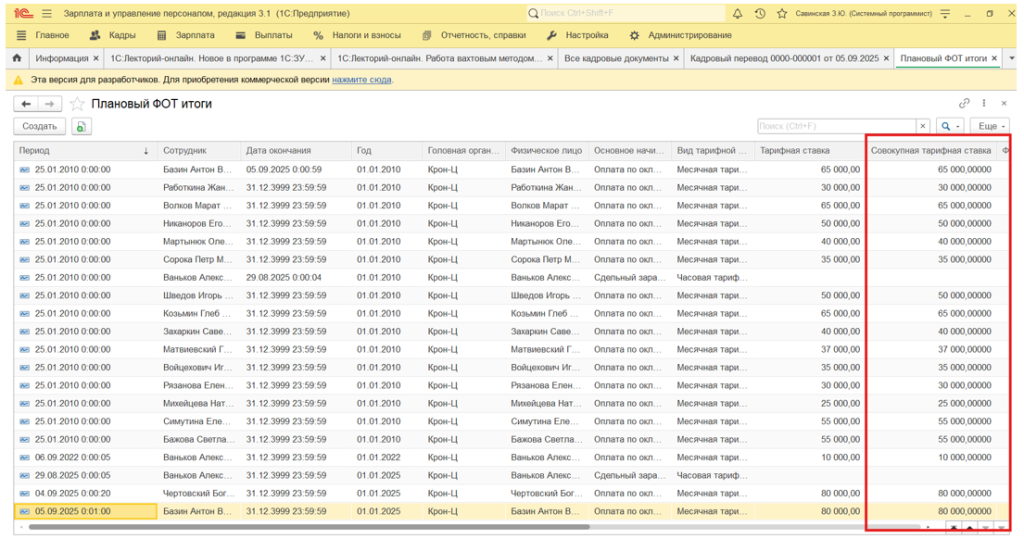
Task: Click the record icon in the Базин Антон 05.09.2025 row
Action: tap(25, 512)
